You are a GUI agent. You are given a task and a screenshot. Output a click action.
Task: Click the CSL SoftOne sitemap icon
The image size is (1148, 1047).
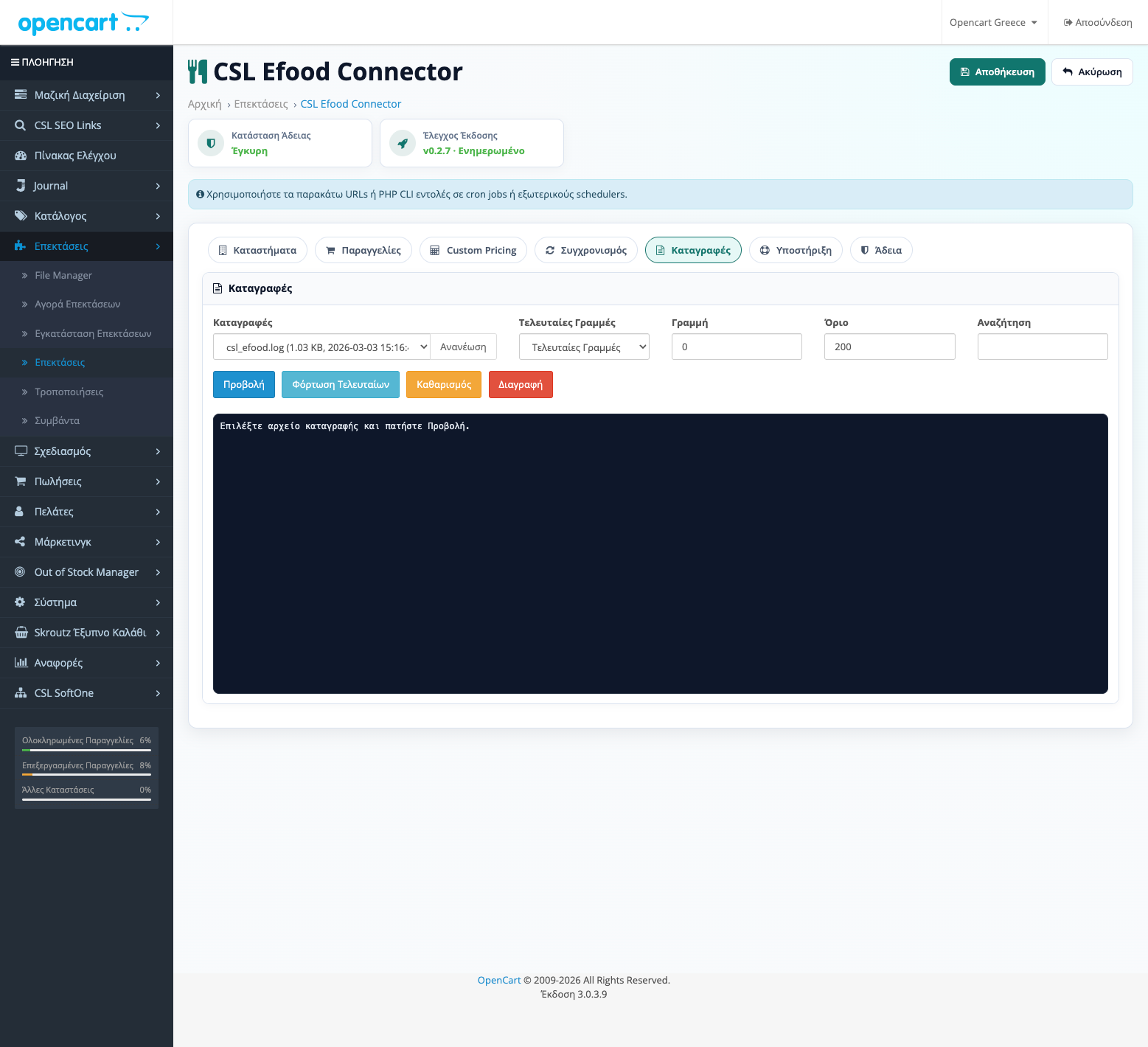[x=21, y=693]
